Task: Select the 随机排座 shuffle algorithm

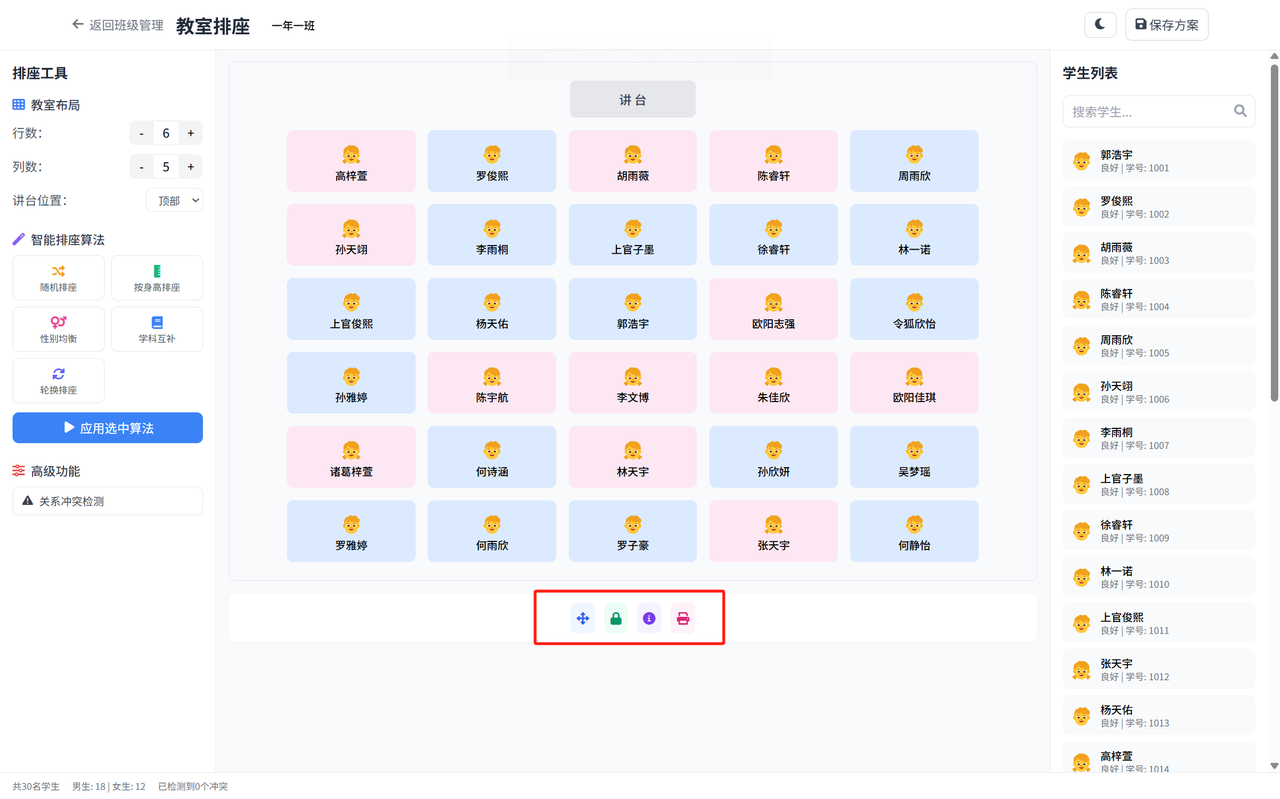Action: coord(58,278)
